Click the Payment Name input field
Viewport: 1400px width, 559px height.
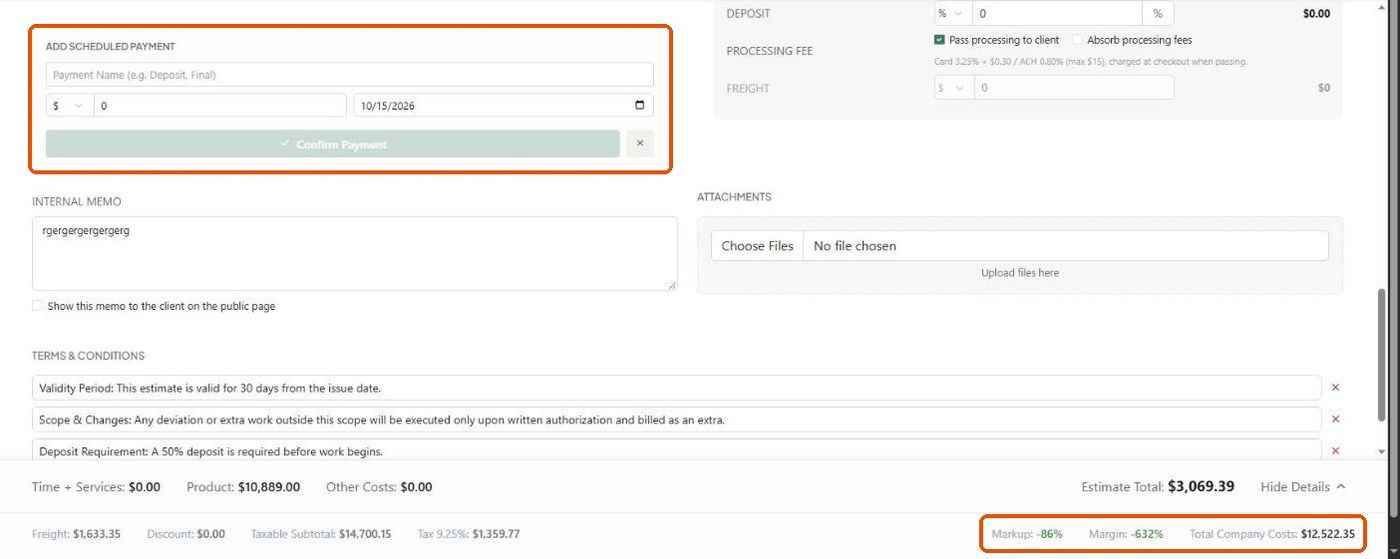tap(349, 75)
